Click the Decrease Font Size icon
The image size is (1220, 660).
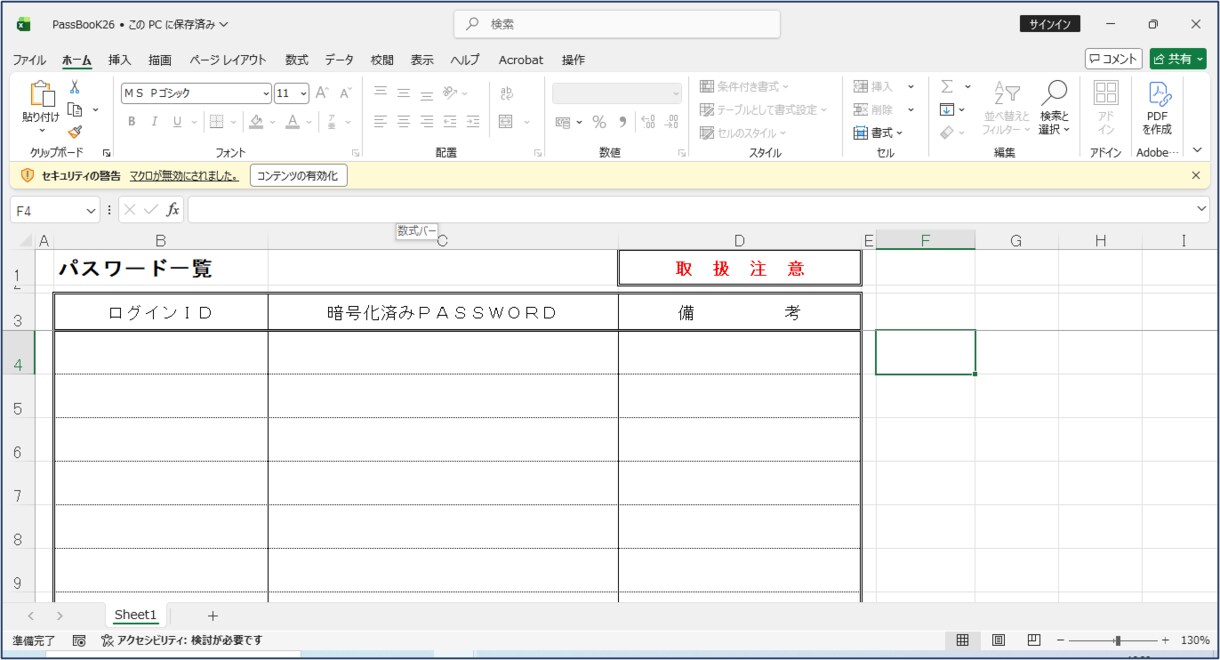pyautogui.click(x=345, y=93)
